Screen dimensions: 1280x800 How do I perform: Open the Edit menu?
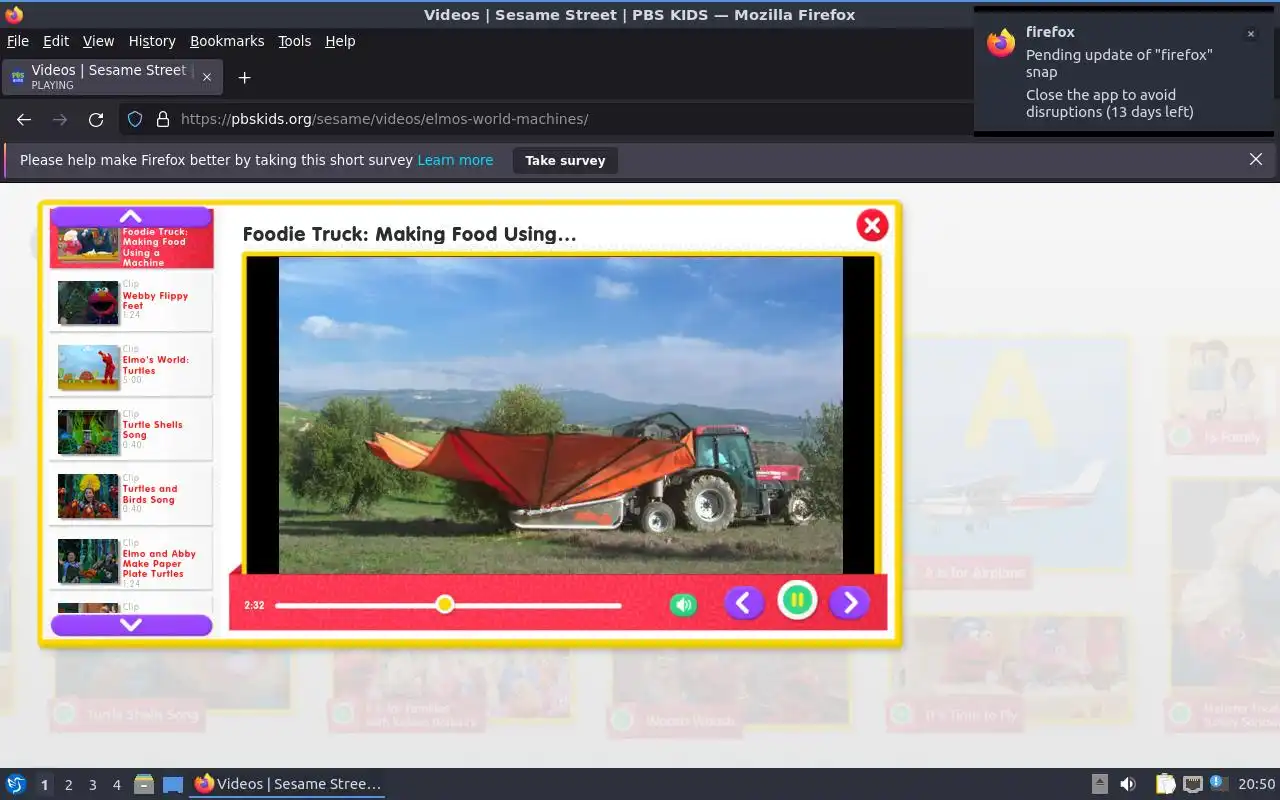click(56, 41)
